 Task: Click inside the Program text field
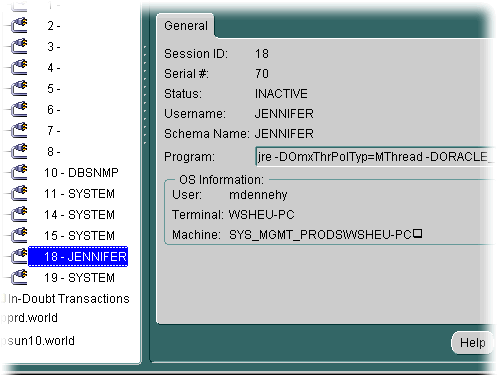375,156
